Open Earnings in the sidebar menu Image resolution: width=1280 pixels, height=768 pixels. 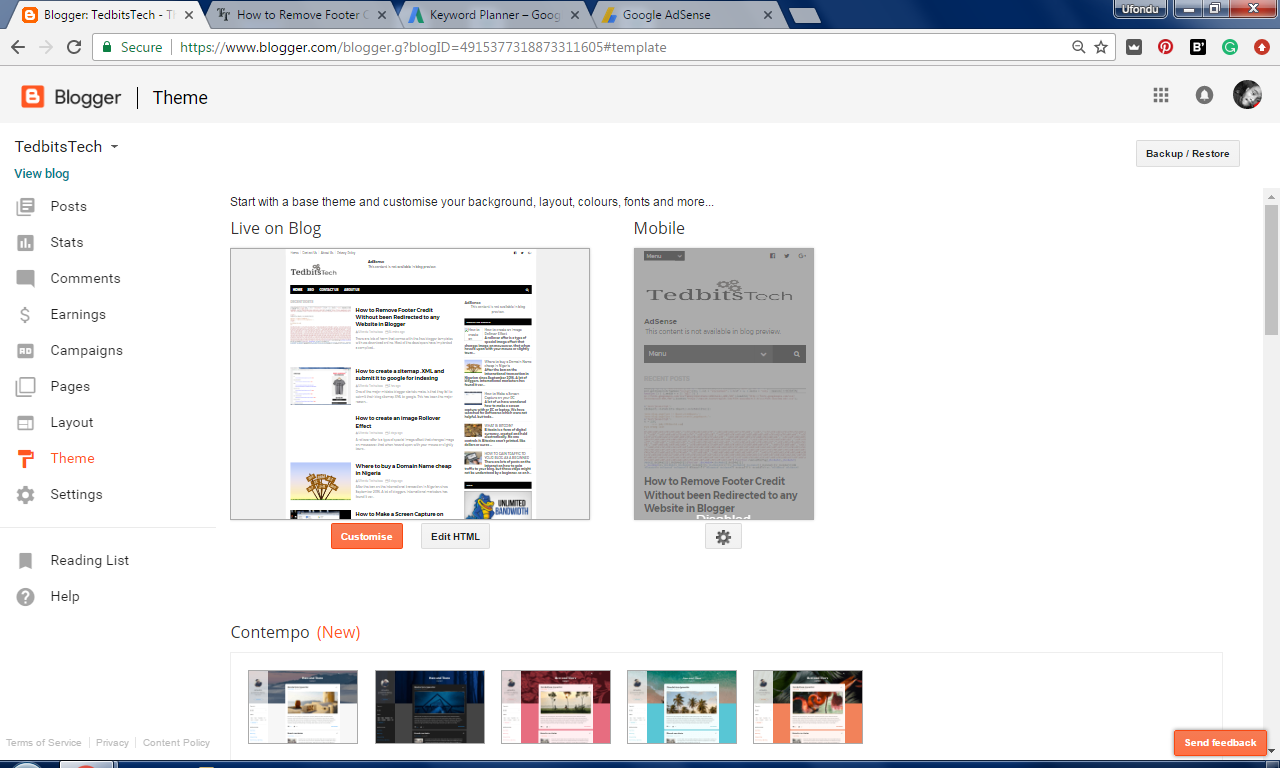click(78, 314)
